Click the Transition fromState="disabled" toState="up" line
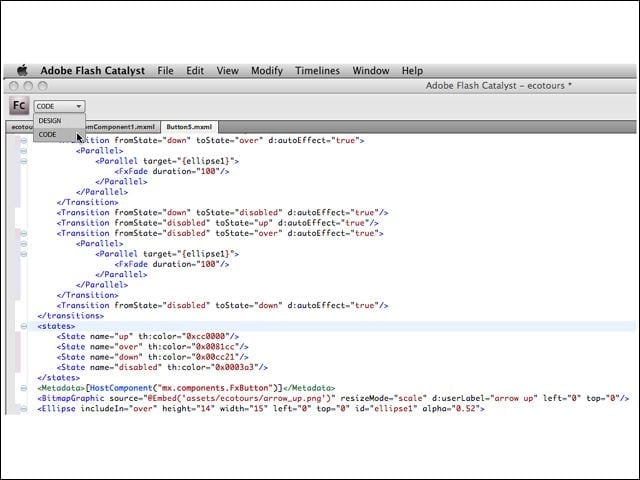This screenshot has height=480, width=640. tap(218, 223)
